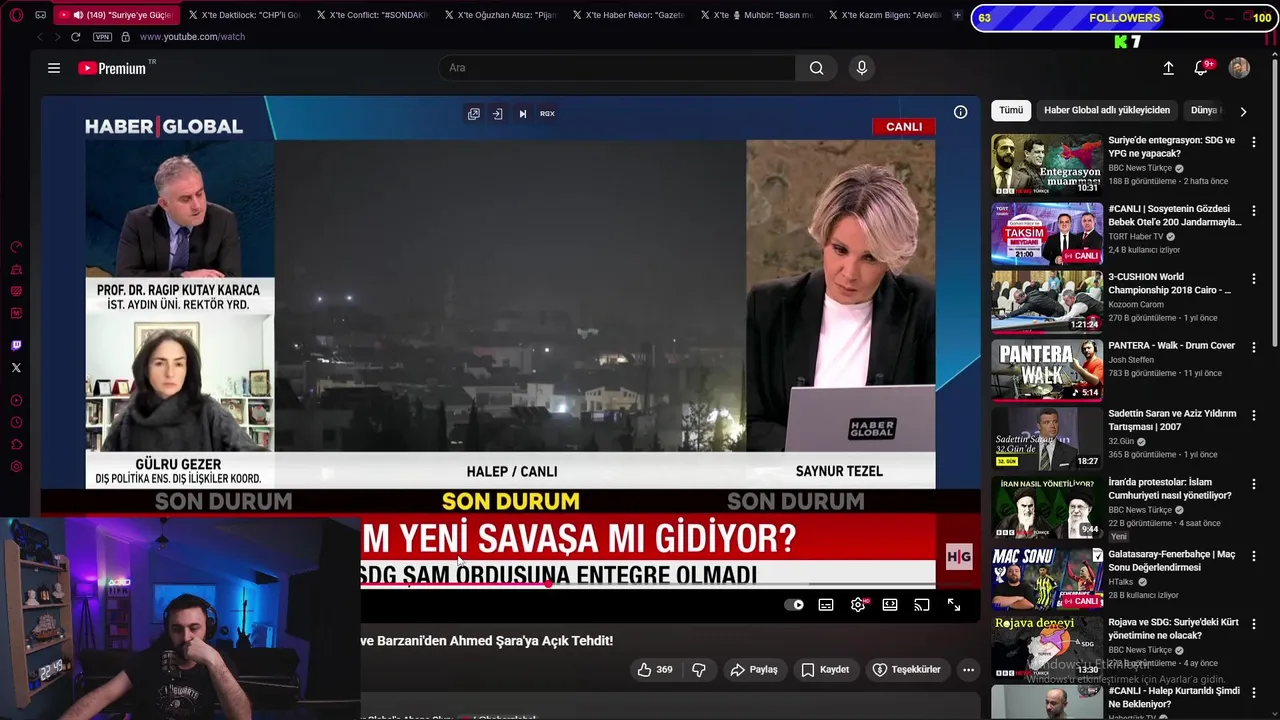Click the Teşekkürler thanks button
Screen dimensions: 1280x720
coord(906,670)
